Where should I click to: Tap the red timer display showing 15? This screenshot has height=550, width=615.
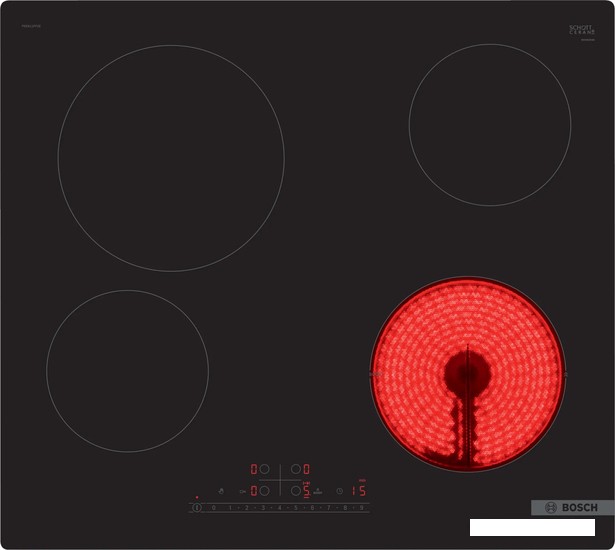click(x=357, y=491)
